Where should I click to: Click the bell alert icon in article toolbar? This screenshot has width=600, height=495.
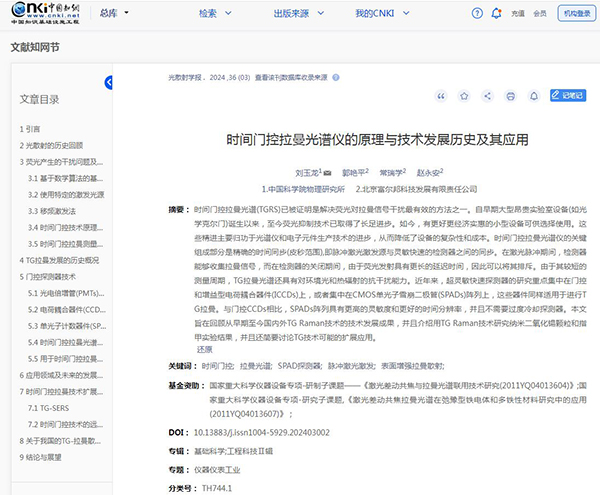coord(532,96)
